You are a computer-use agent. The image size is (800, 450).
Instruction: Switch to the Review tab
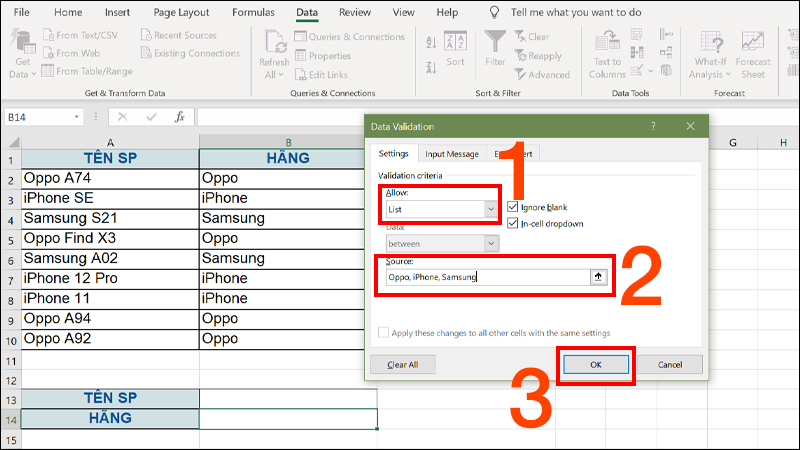[x=355, y=12]
